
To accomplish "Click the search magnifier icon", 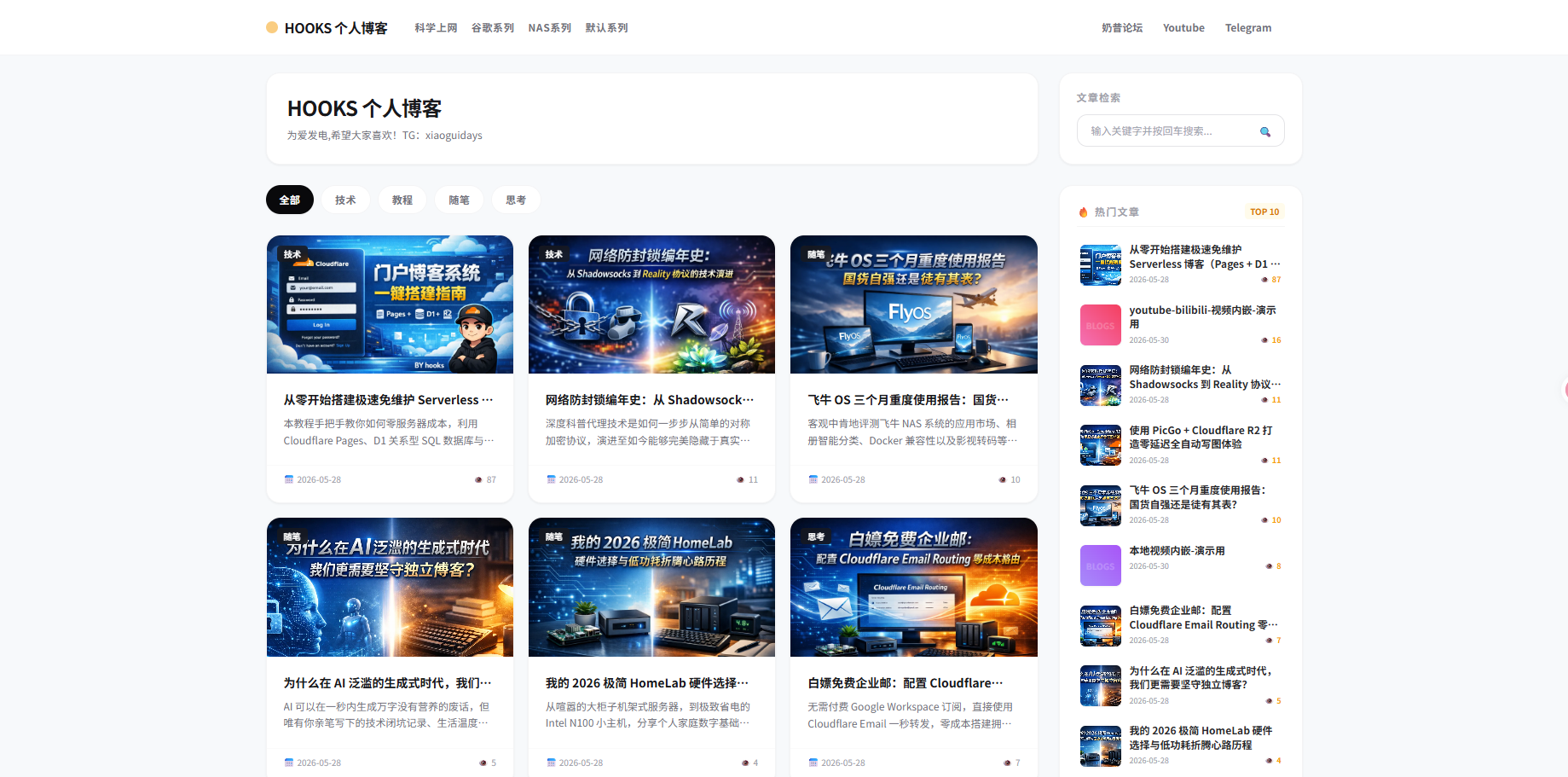I will 1265,131.
